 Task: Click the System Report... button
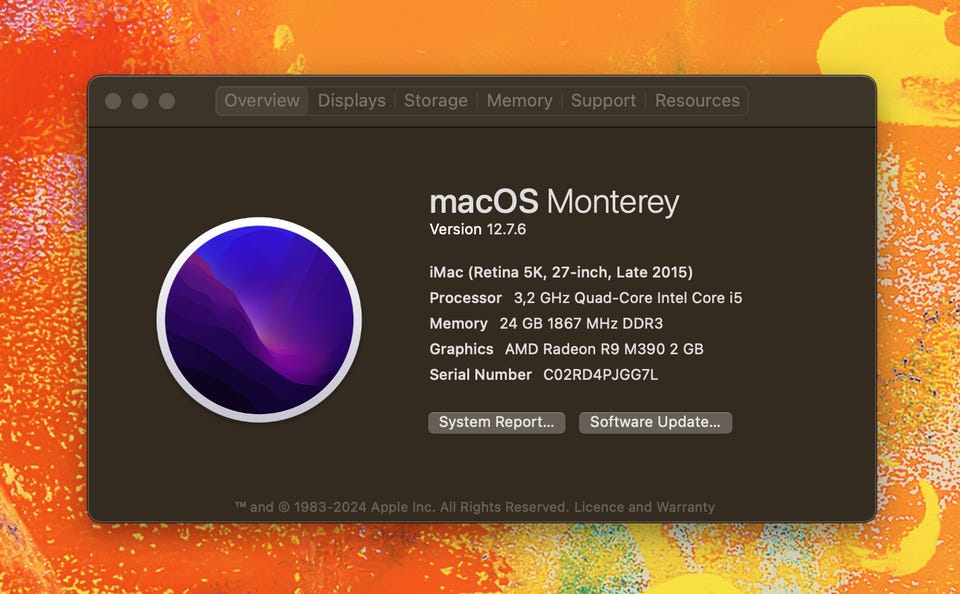[x=497, y=423]
